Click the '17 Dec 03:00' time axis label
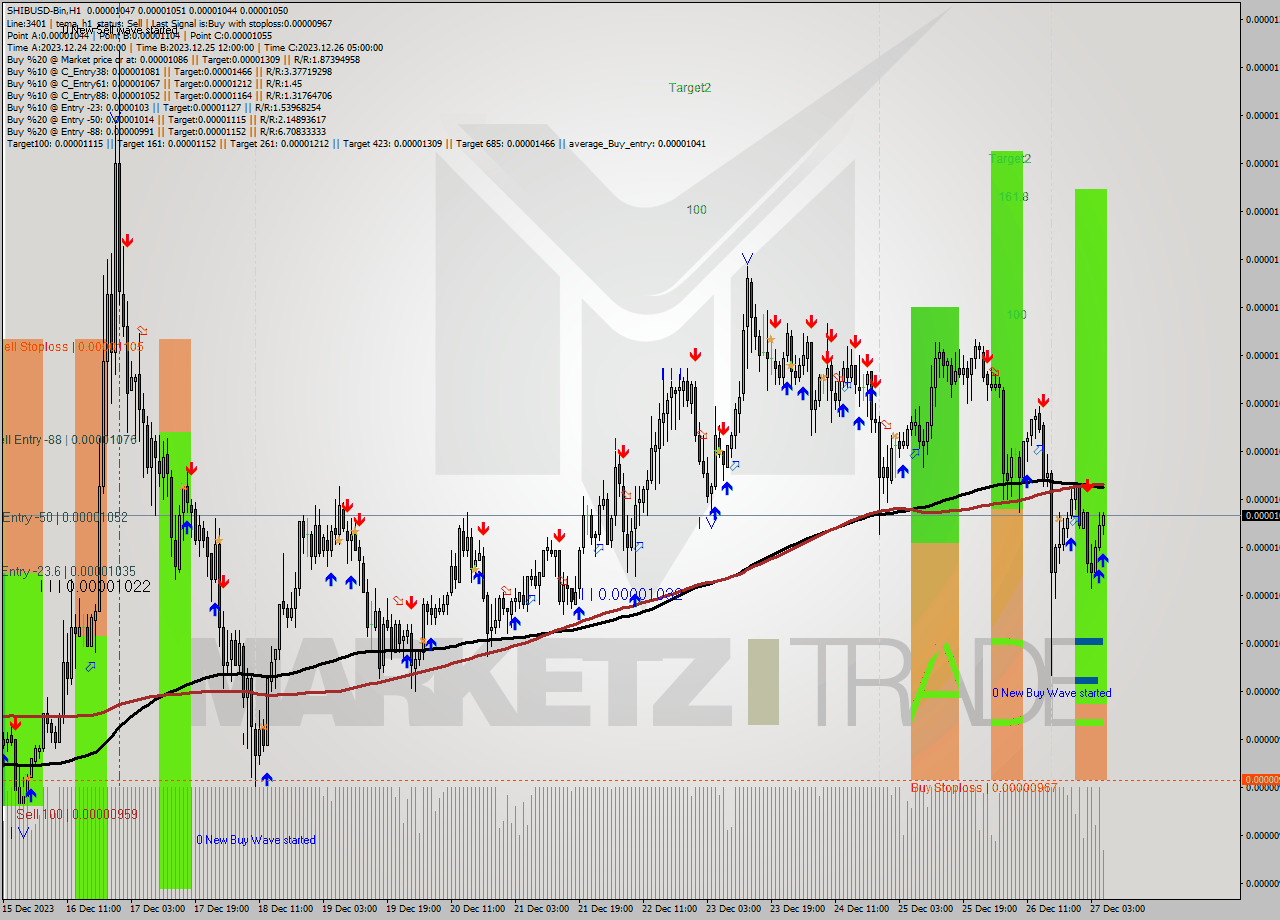Image resolution: width=1280 pixels, height=920 pixels. pyautogui.click(x=157, y=909)
